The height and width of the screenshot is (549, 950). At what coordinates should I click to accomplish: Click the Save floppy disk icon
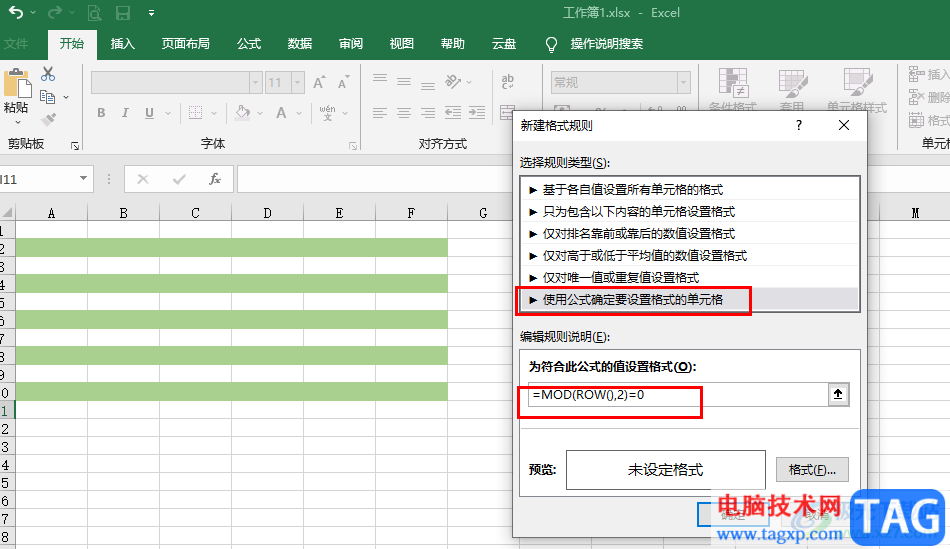pyautogui.click(x=123, y=13)
